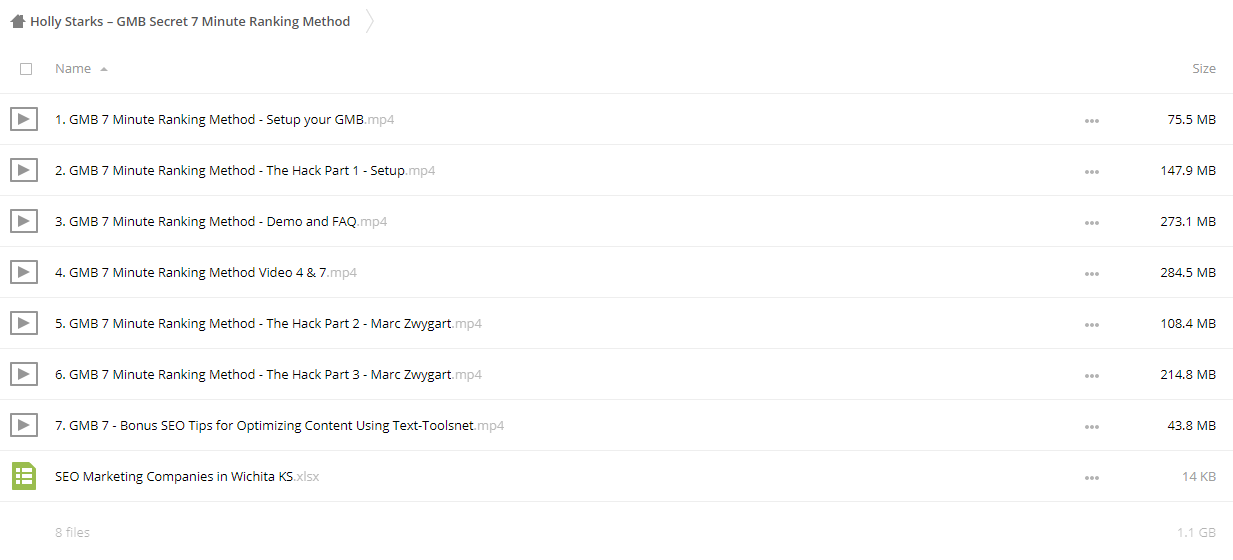Click video icon for Hack Part 1 file

point(24,170)
